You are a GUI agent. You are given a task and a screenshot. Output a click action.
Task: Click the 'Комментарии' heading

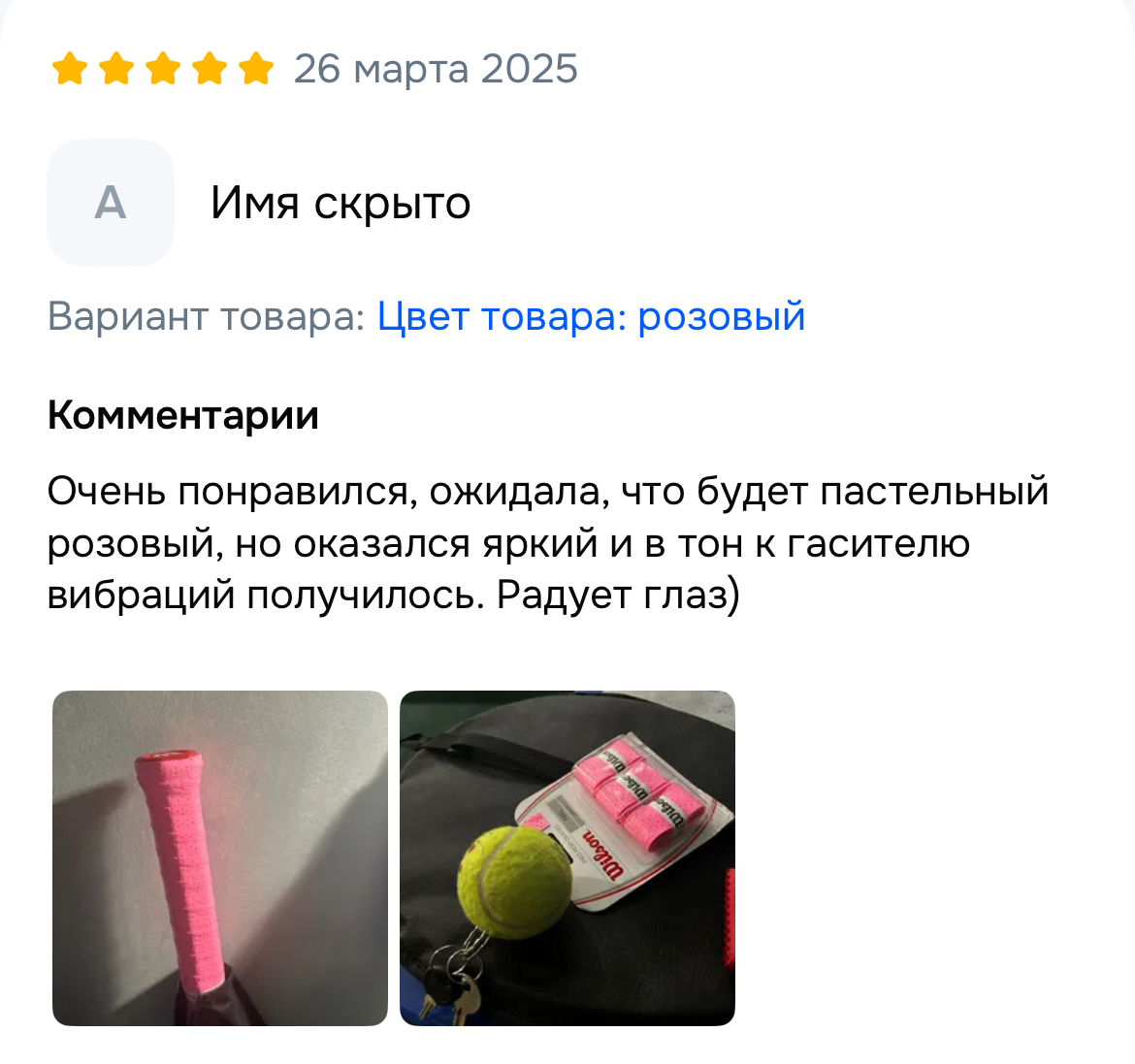[x=183, y=415]
